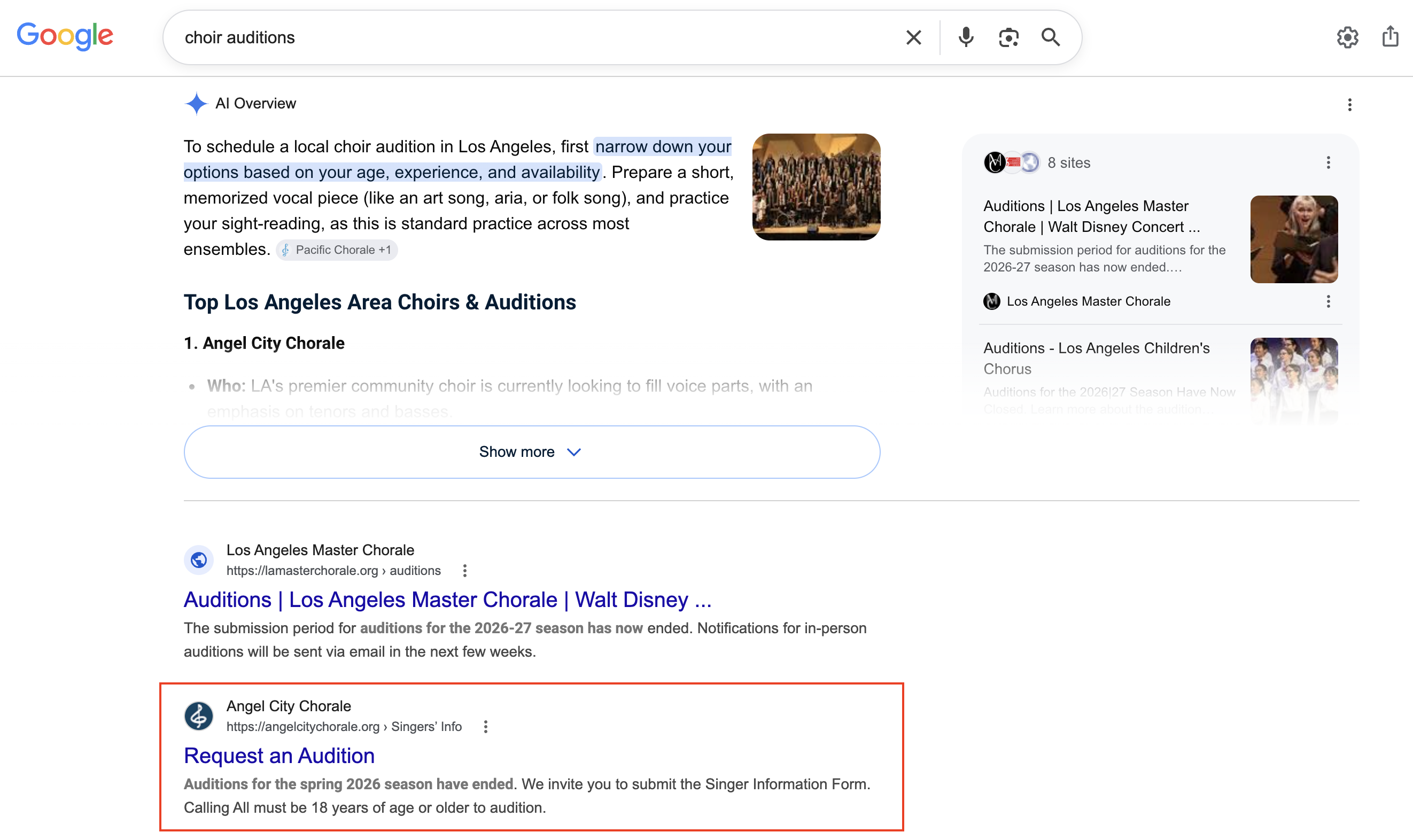Click the Angel City Chorale site name
Viewport: 1413px width, 840px height.
pyautogui.click(x=289, y=706)
